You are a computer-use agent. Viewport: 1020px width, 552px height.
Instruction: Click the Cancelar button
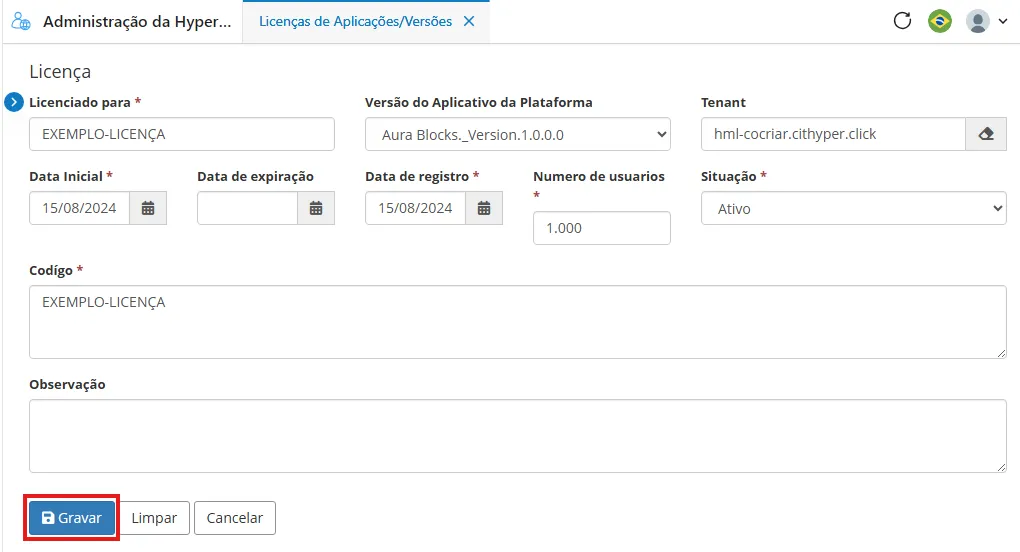click(235, 518)
